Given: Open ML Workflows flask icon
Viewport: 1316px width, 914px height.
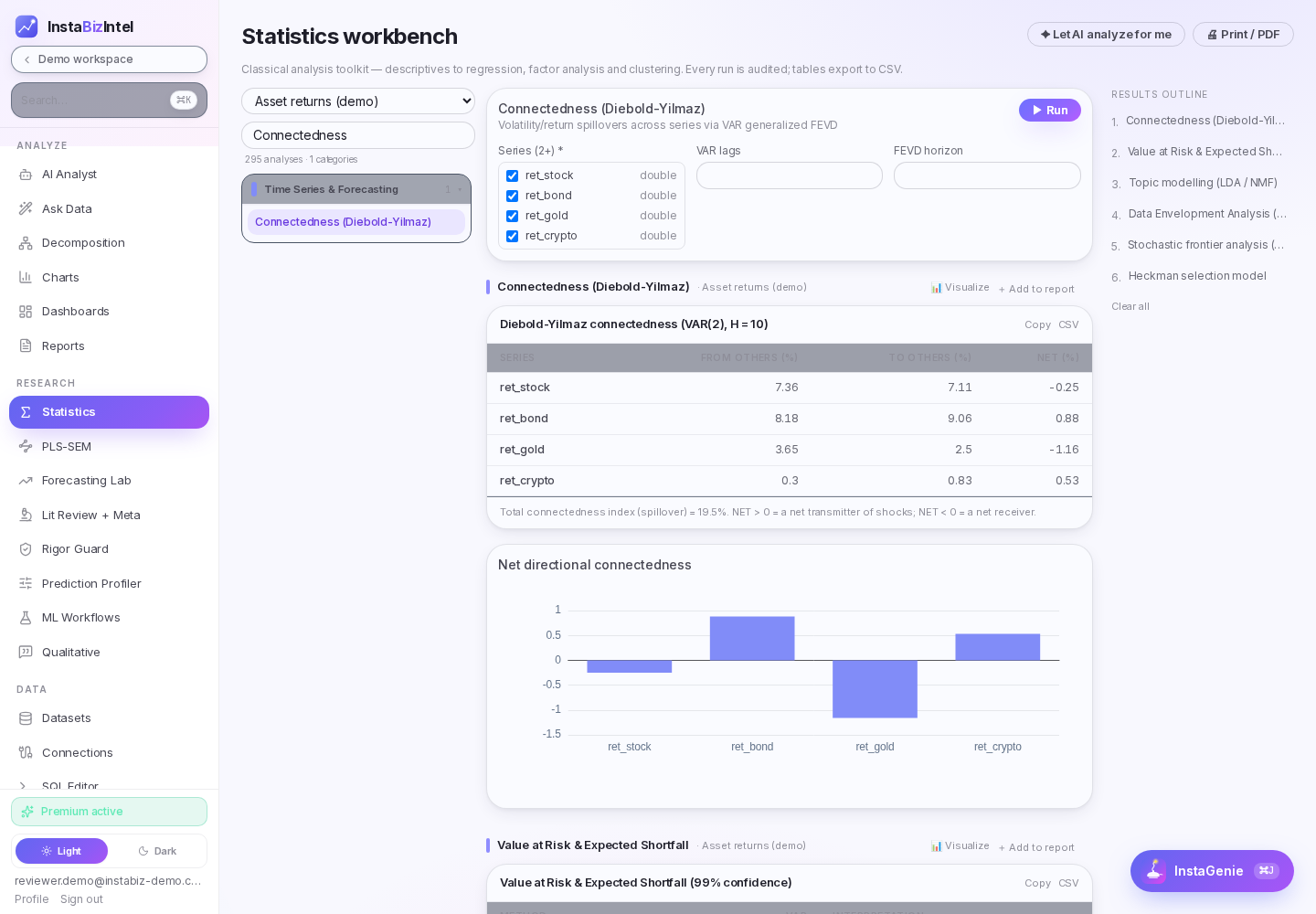Looking at the screenshot, I should (x=26, y=618).
